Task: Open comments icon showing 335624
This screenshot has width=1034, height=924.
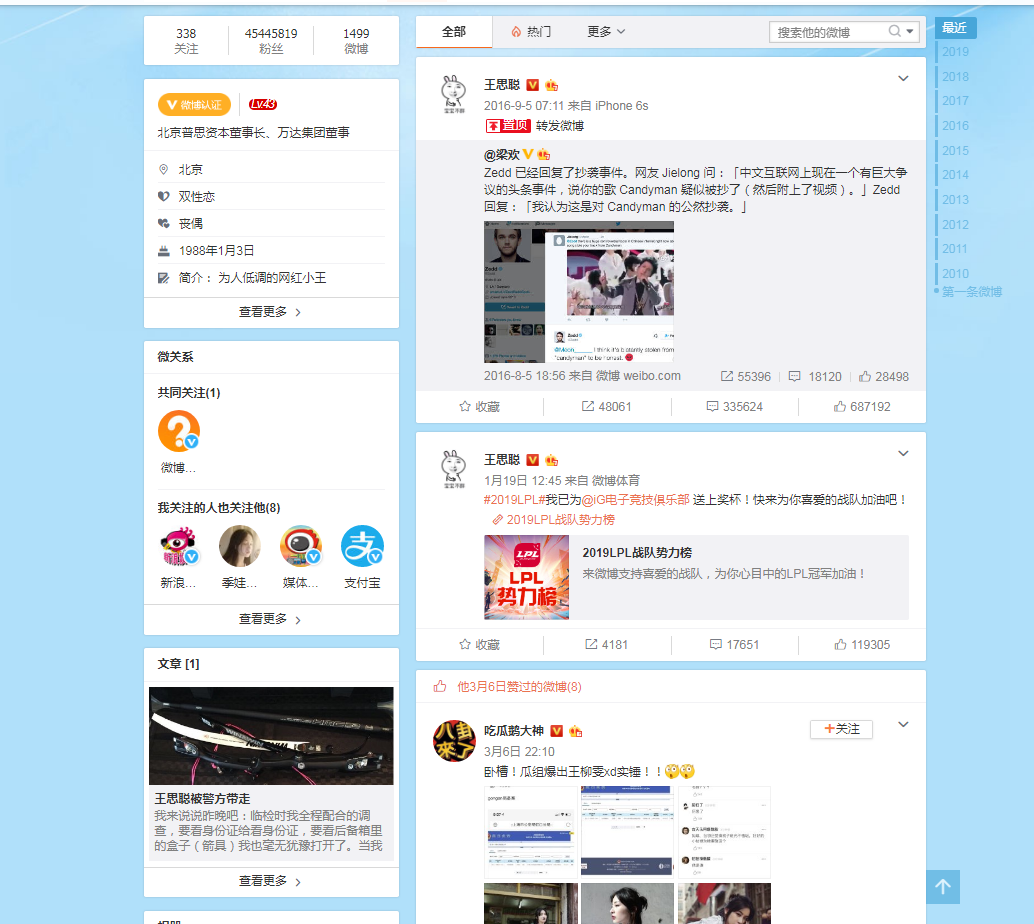Action: [734, 407]
